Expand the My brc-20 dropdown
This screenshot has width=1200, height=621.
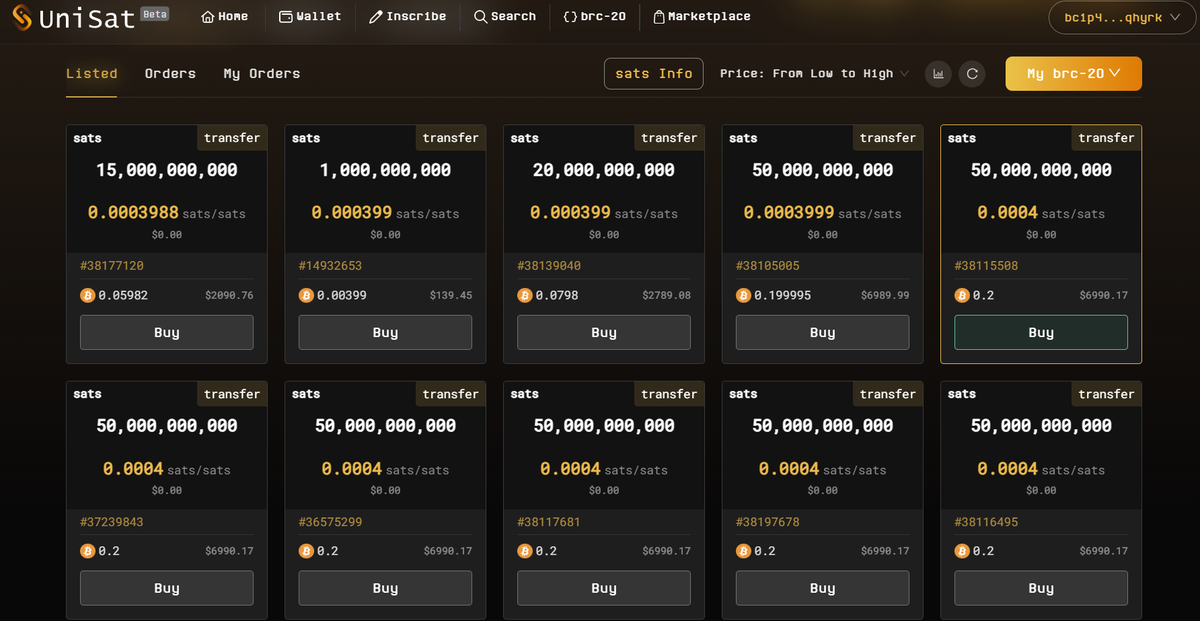point(1073,74)
